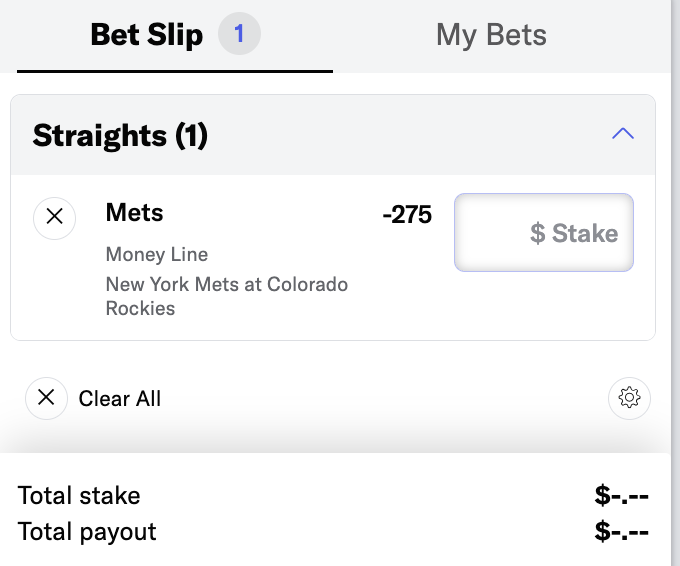This screenshot has height=566, width=680.
Task: Focus the $ Stake input field
Action: (x=544, y=233)
